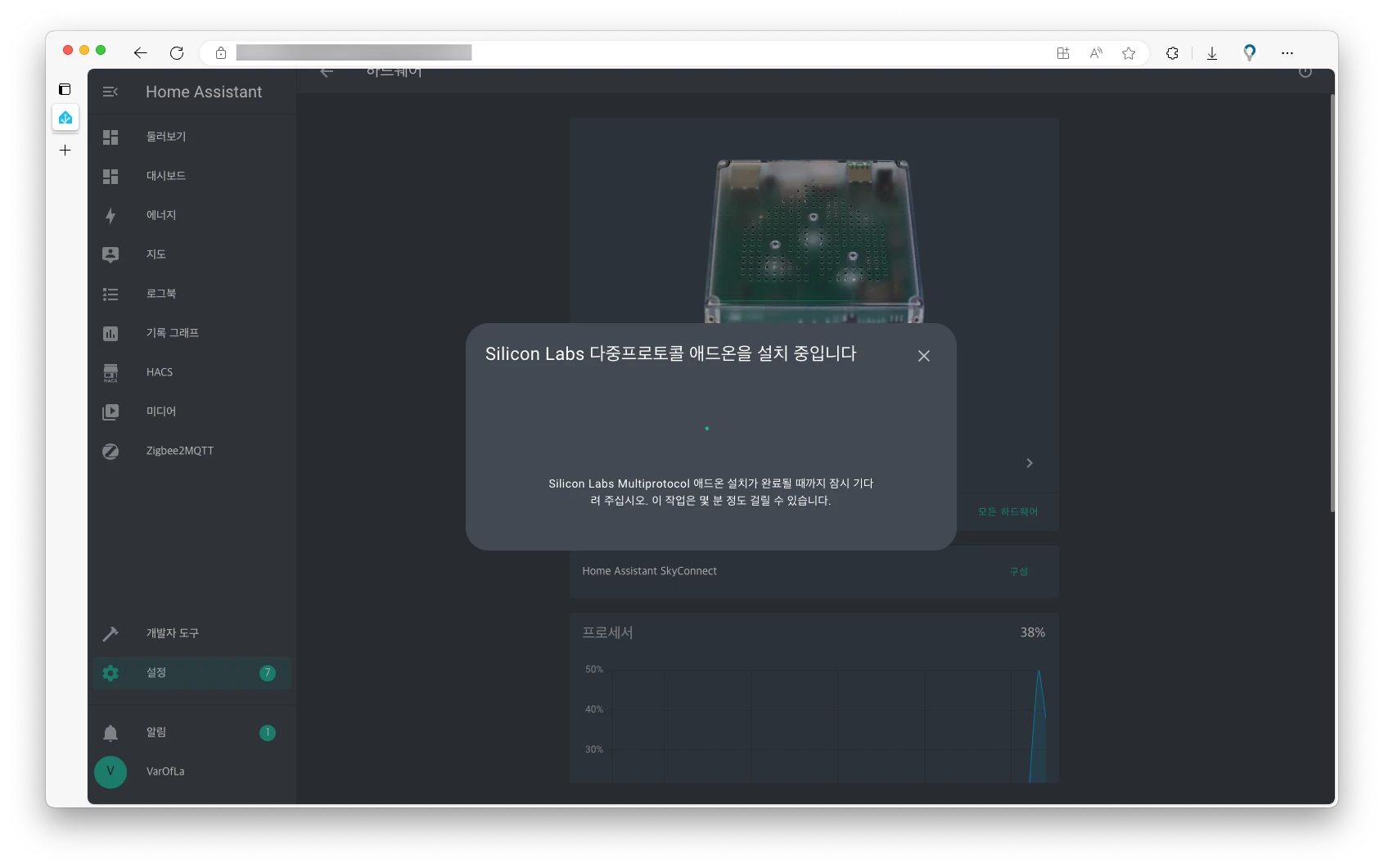Collapse the Home Assistant sidebar menu
The image size is (1384, 868).
tap(110, 92)
